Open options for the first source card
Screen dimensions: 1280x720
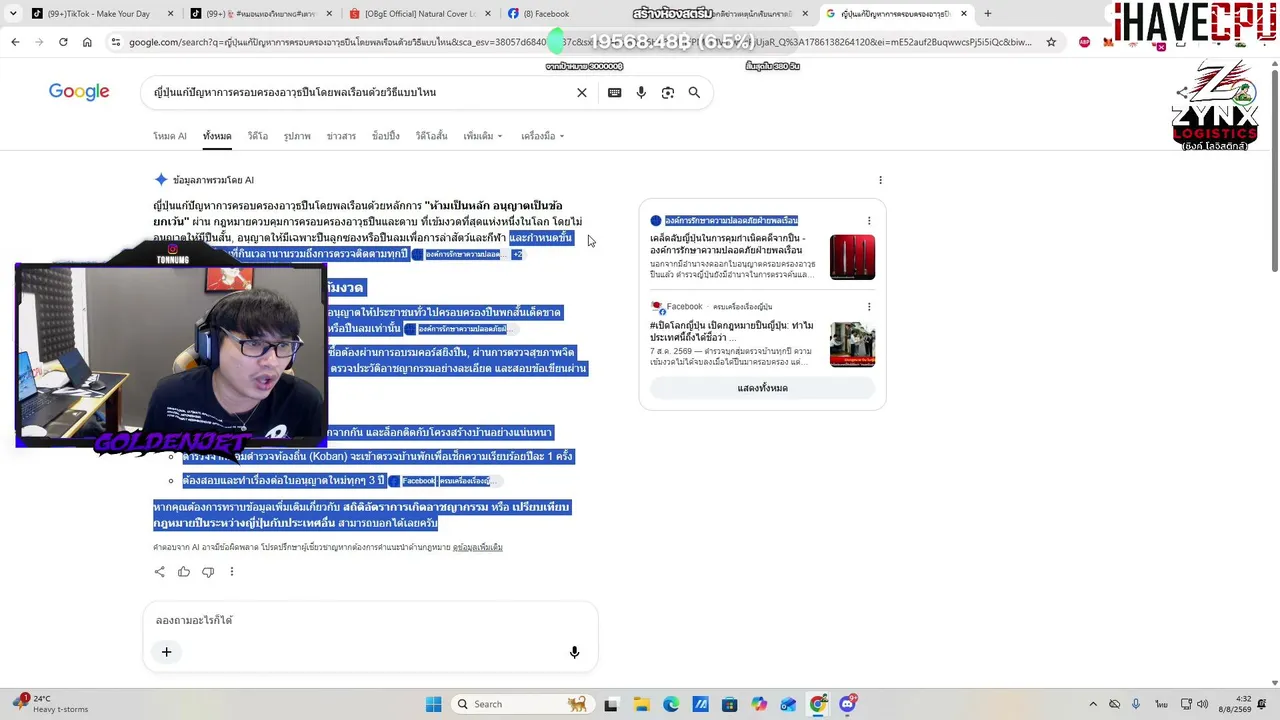click(x=869, y=221)
